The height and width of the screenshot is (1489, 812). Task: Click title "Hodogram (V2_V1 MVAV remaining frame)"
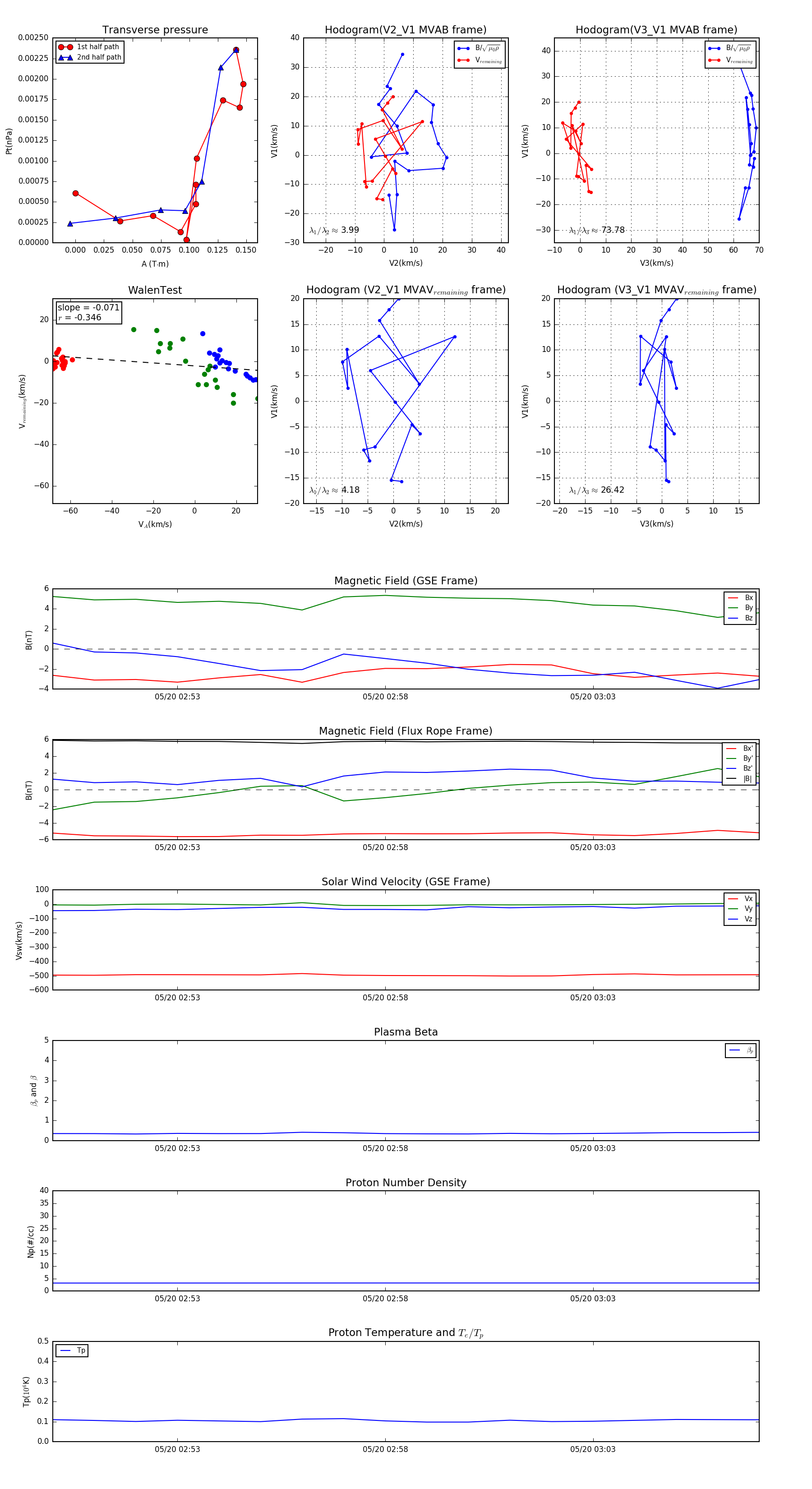pyautogui.click(x=406, y=290)
